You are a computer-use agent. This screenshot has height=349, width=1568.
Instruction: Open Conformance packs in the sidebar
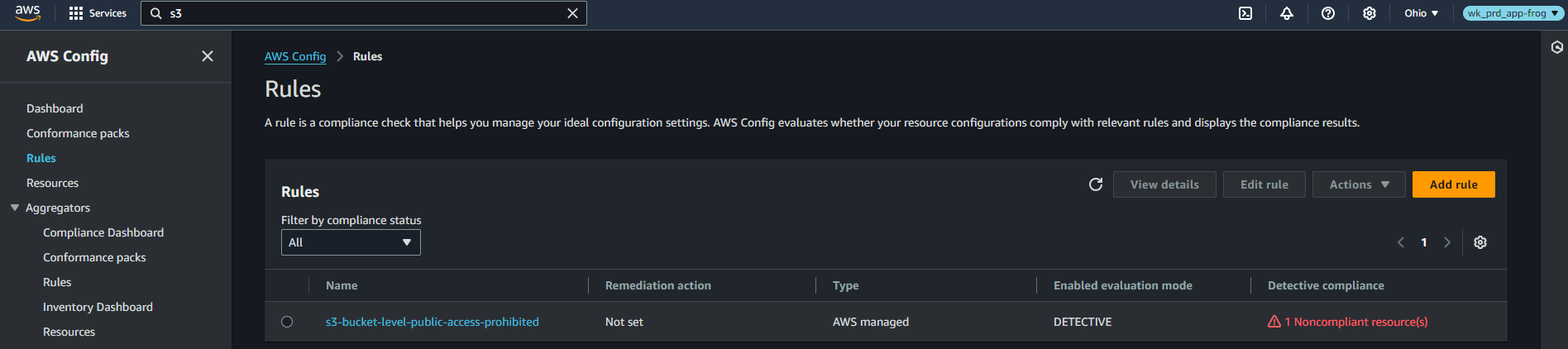point(78,133)
